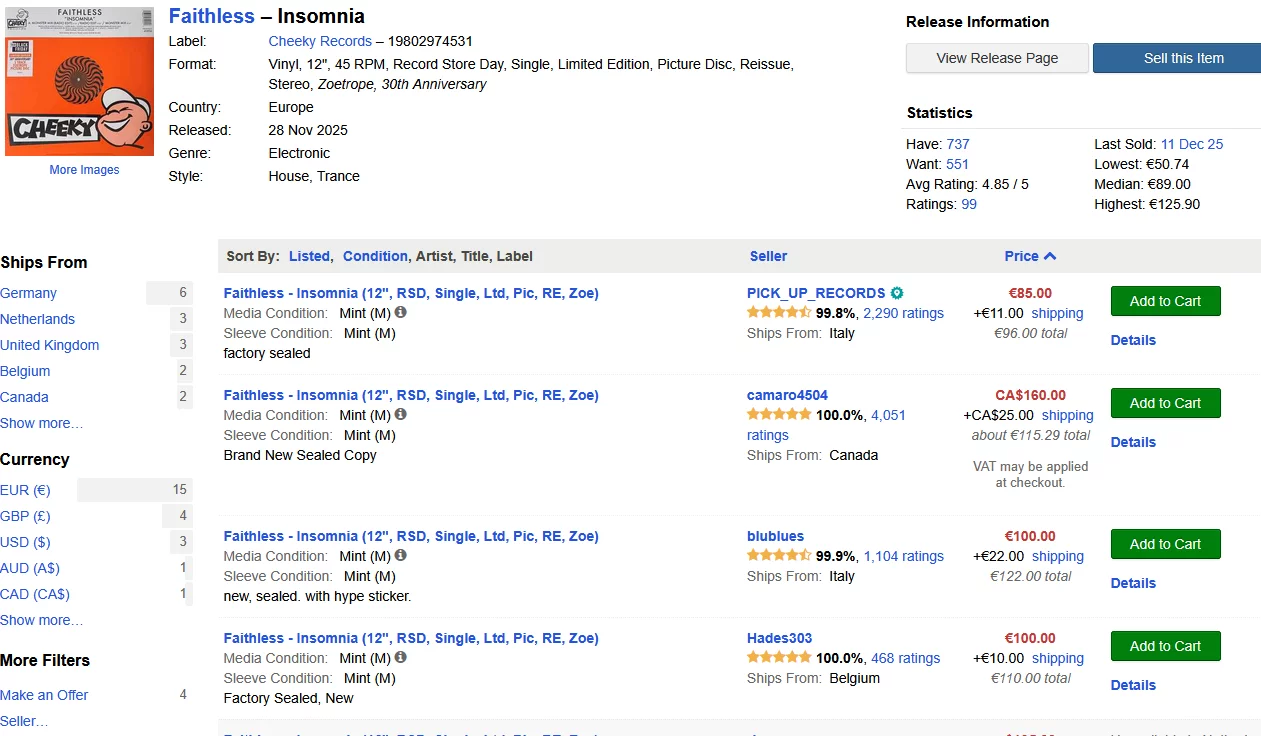Viewport: 1261px width, 736px height.
Task: Click info icon in camaro4504 listing media condition
Action: [401, 415]
